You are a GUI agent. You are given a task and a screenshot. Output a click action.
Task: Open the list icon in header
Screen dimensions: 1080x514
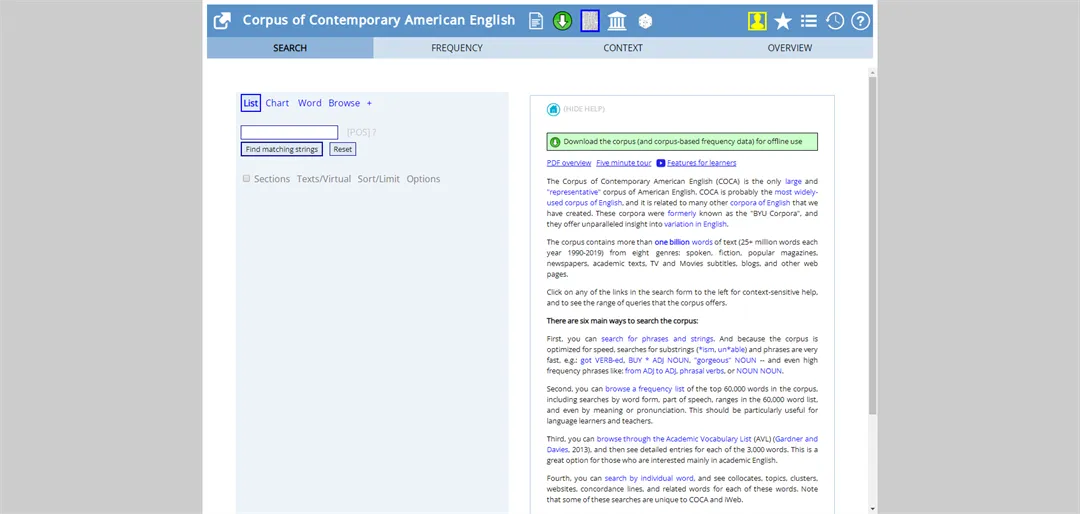coord(809,21)
